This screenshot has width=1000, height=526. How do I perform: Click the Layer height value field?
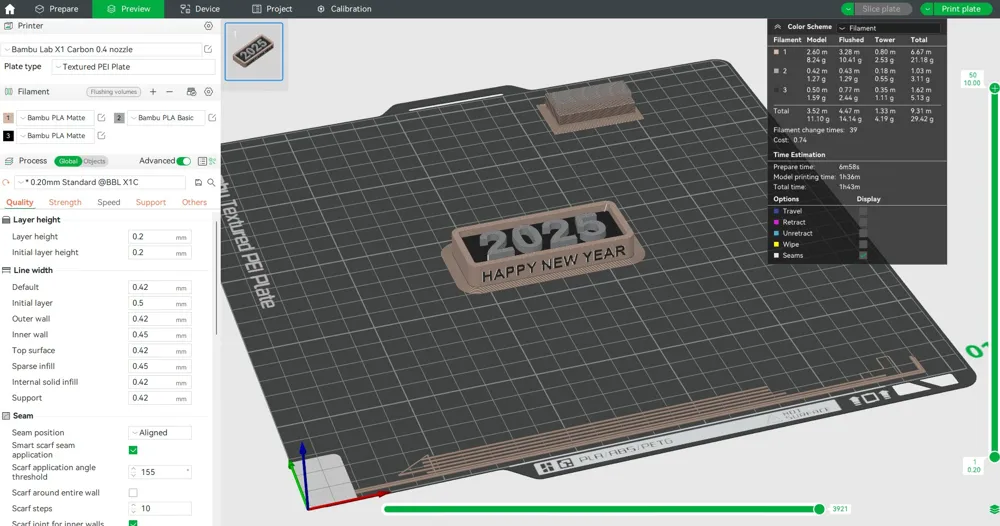tap(159, 237)
